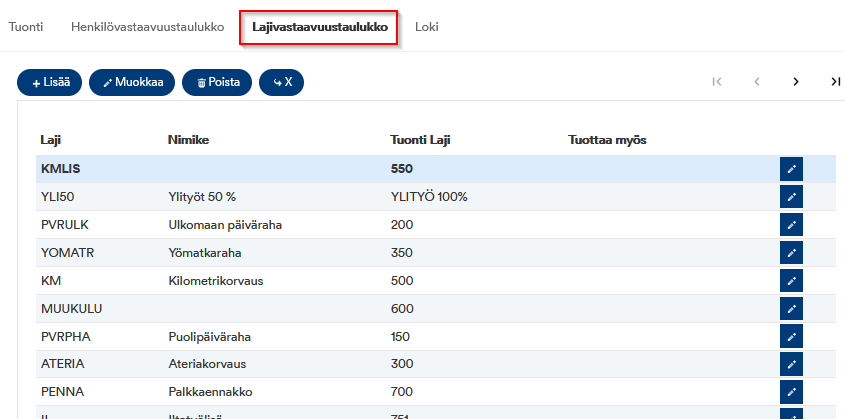Click Tuonti Laji value 300

click(402, 364)
